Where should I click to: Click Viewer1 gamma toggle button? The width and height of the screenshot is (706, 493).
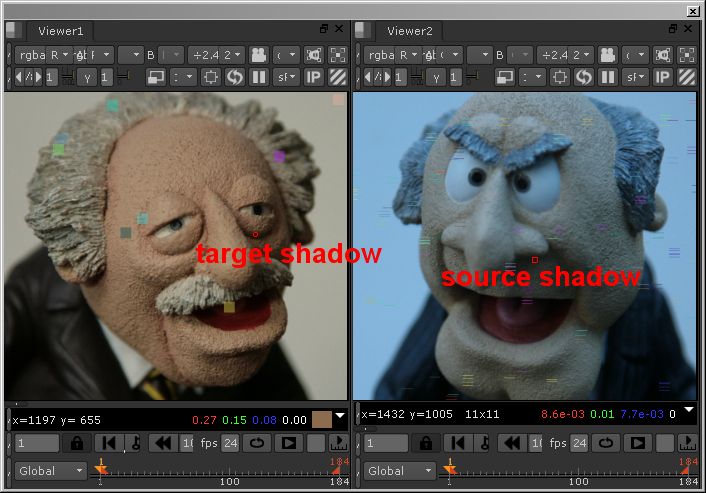(87, 77)
